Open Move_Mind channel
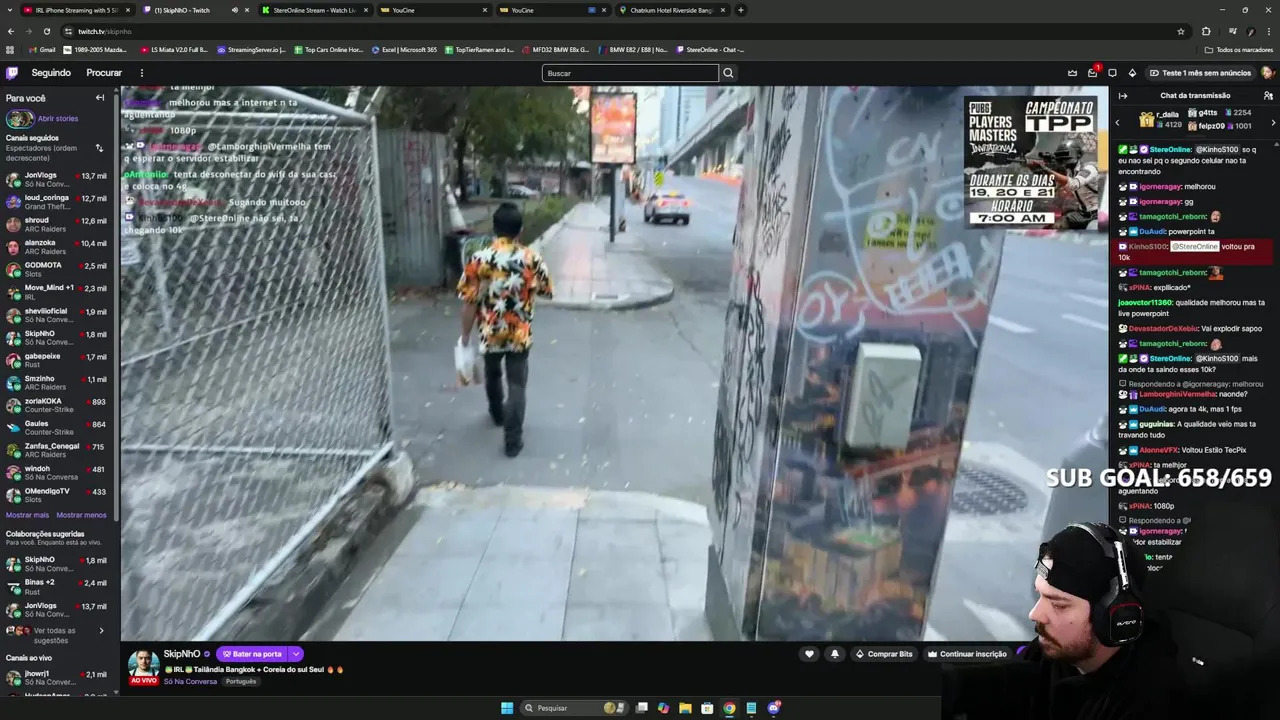Screen dimensions: 1280x720 (x=57, y=292)
